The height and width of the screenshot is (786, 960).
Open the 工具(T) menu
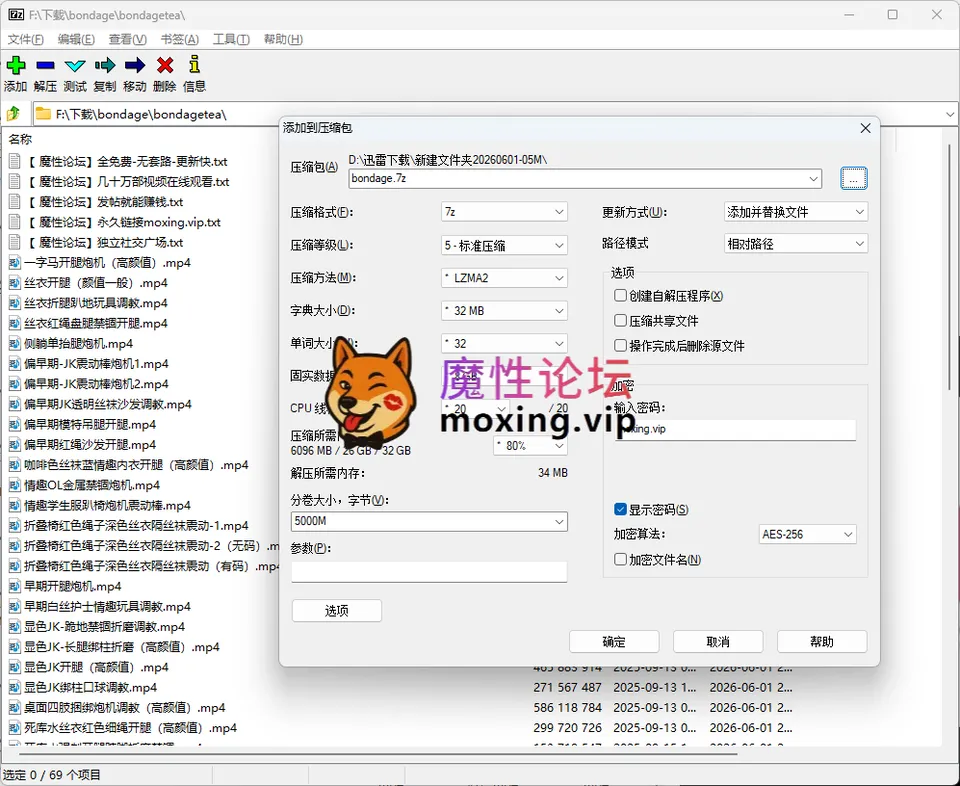point(231,39)
